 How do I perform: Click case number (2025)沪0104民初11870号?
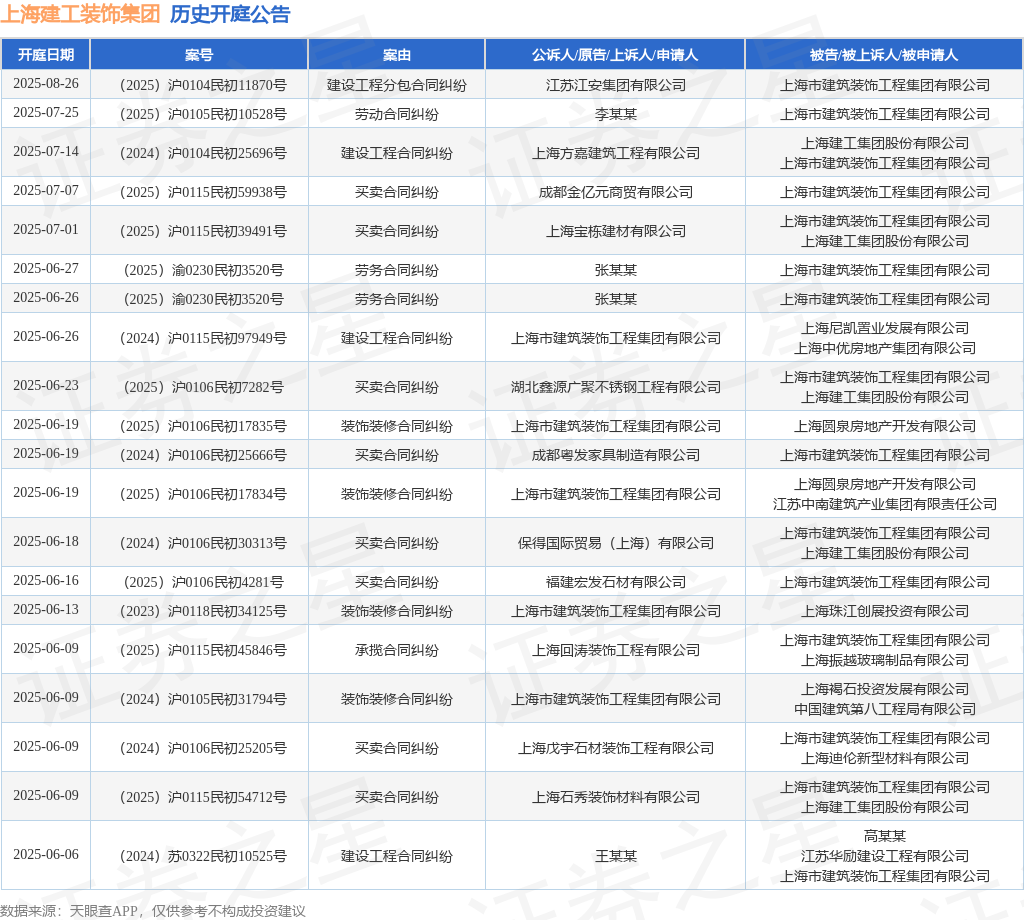point(203,85)
